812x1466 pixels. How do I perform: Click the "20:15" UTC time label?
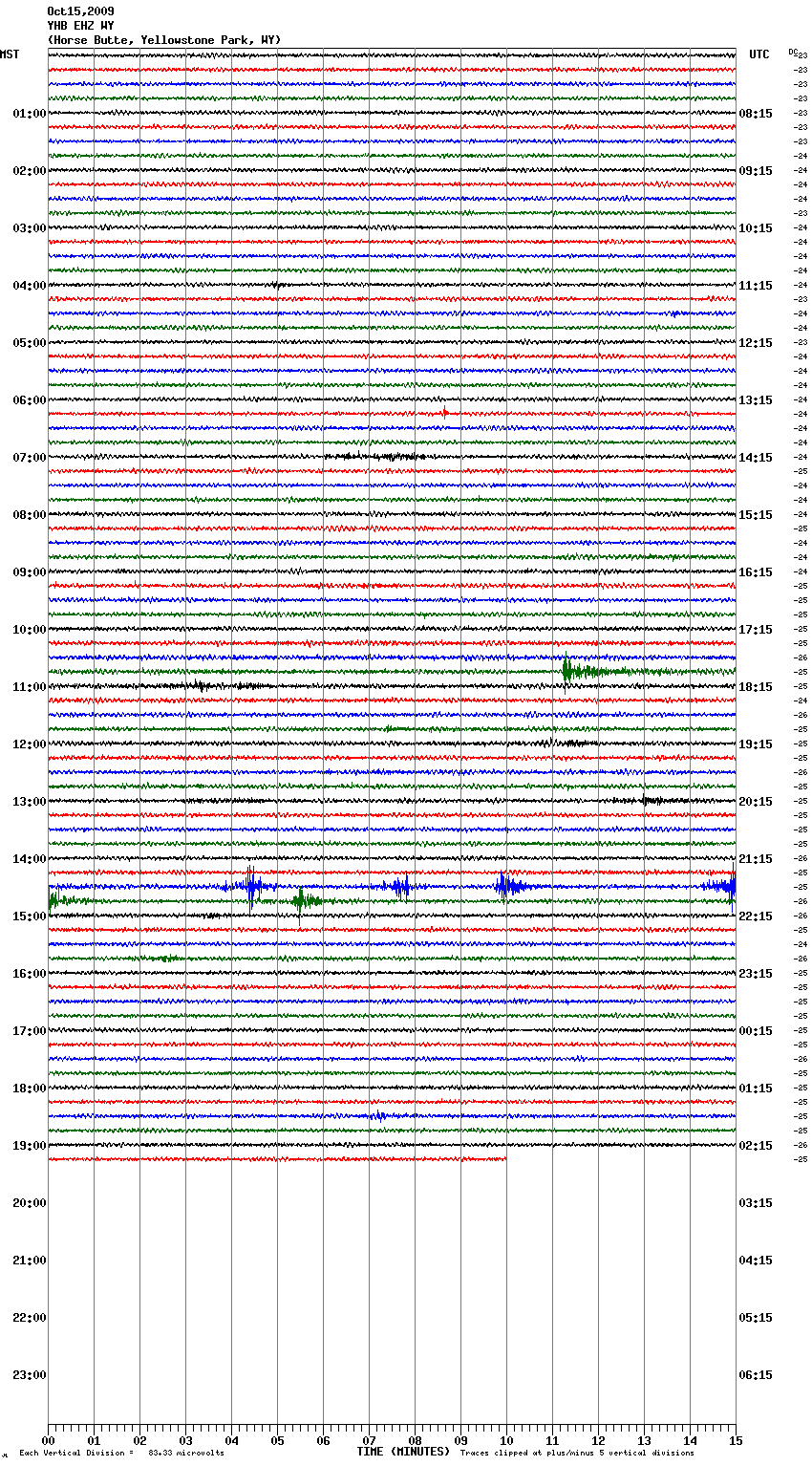tap(756, 802)
